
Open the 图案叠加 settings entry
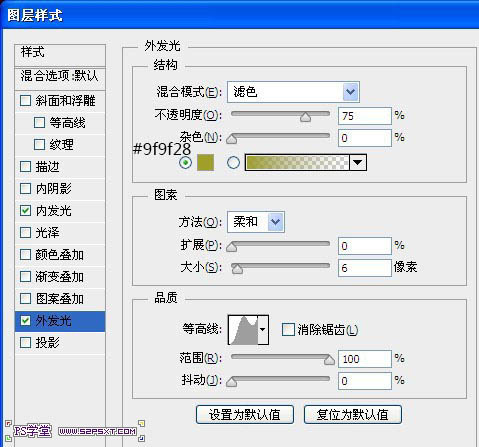point(60,299)
